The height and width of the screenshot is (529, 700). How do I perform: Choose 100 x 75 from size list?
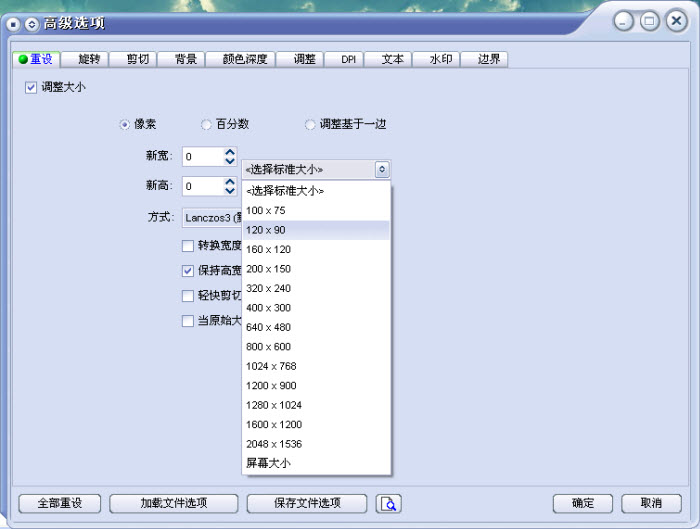pyautogui.click(x=316, y=211)
